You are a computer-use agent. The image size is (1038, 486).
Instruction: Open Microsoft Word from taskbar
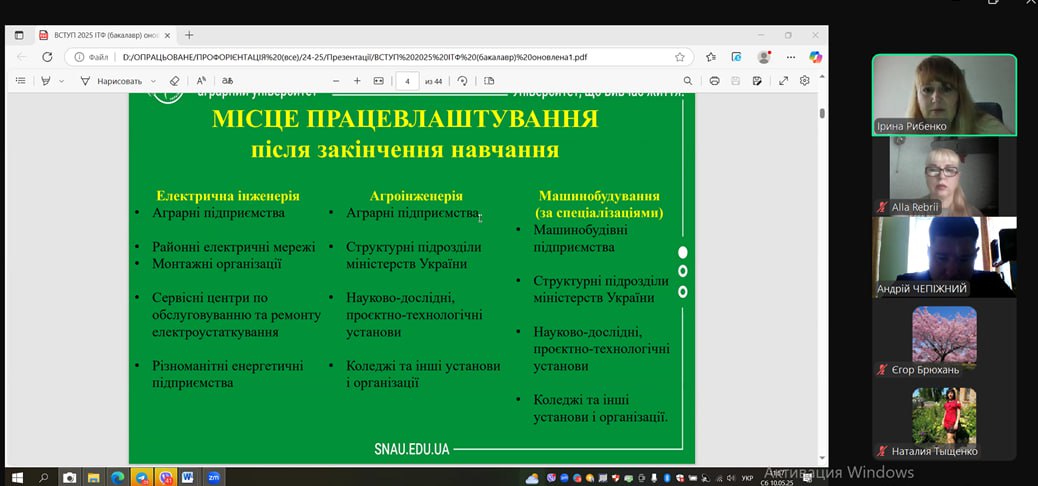point(188,477)
